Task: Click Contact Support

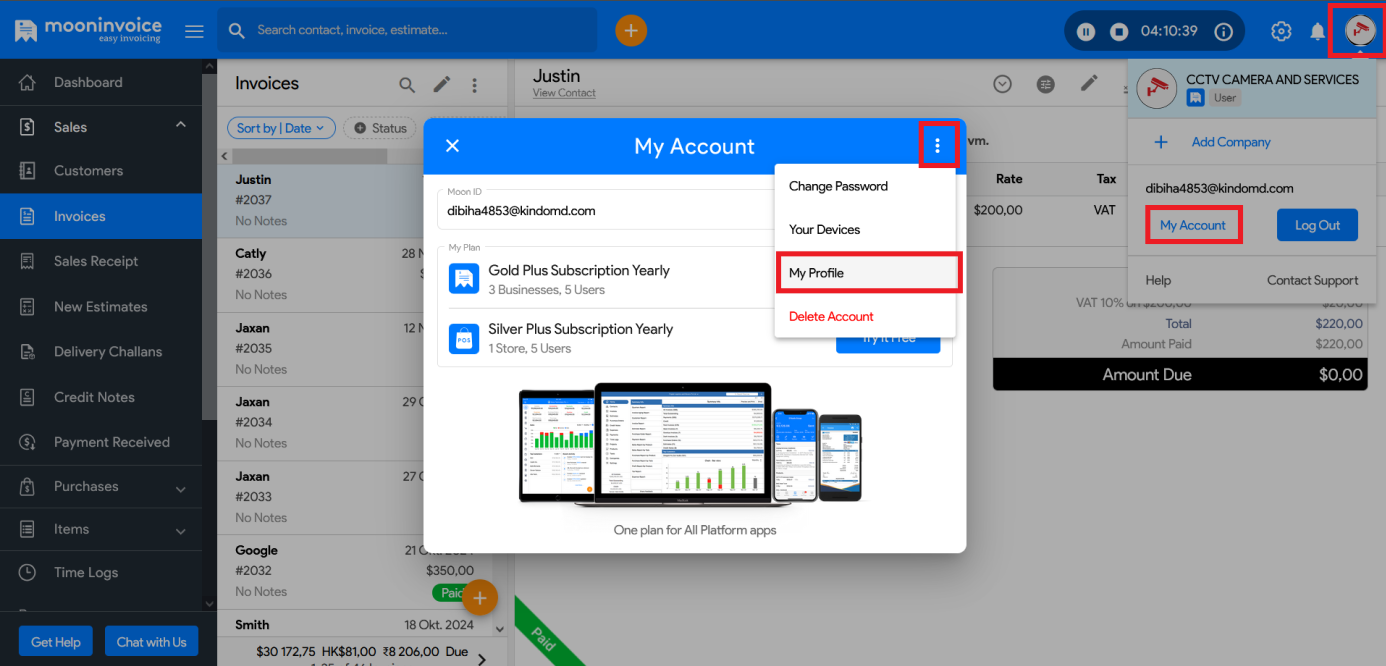Action: [x=1313, y=281]
